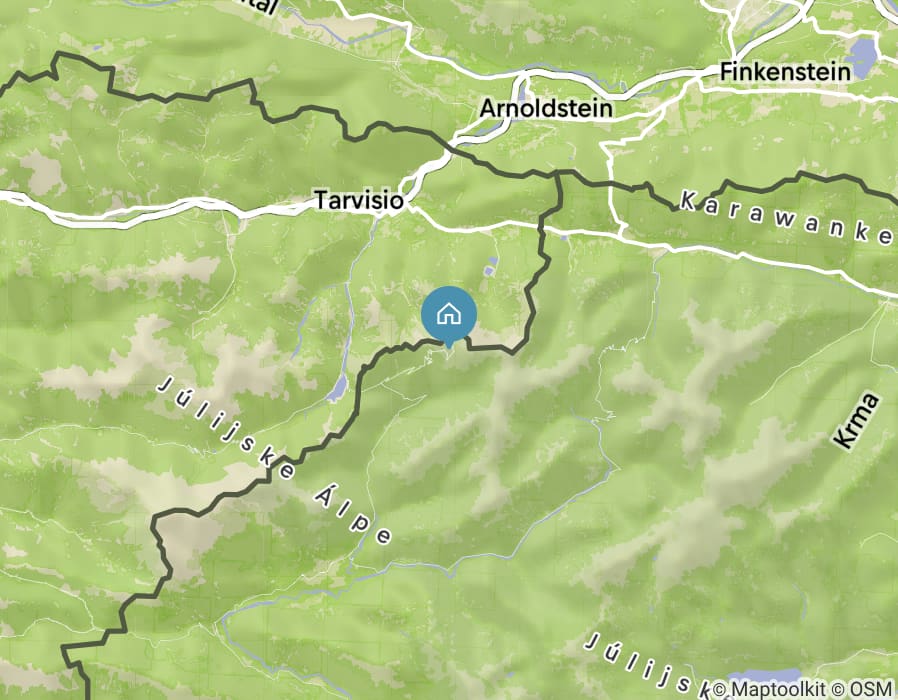Click the three-border junction east of Arnoldstein

(x=558, y=172)
